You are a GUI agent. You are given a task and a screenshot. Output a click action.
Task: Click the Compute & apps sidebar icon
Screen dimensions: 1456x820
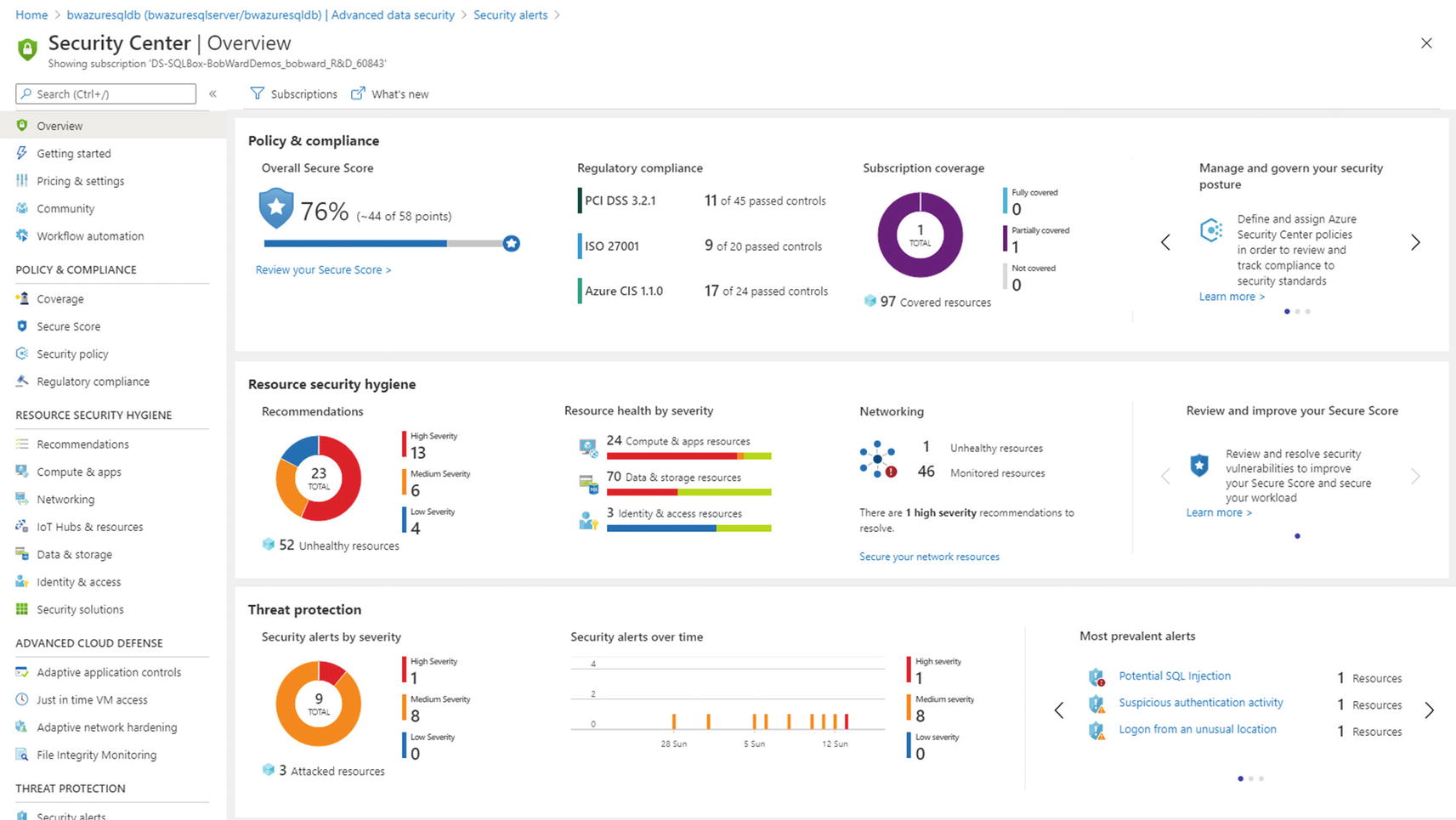(22, 471)
